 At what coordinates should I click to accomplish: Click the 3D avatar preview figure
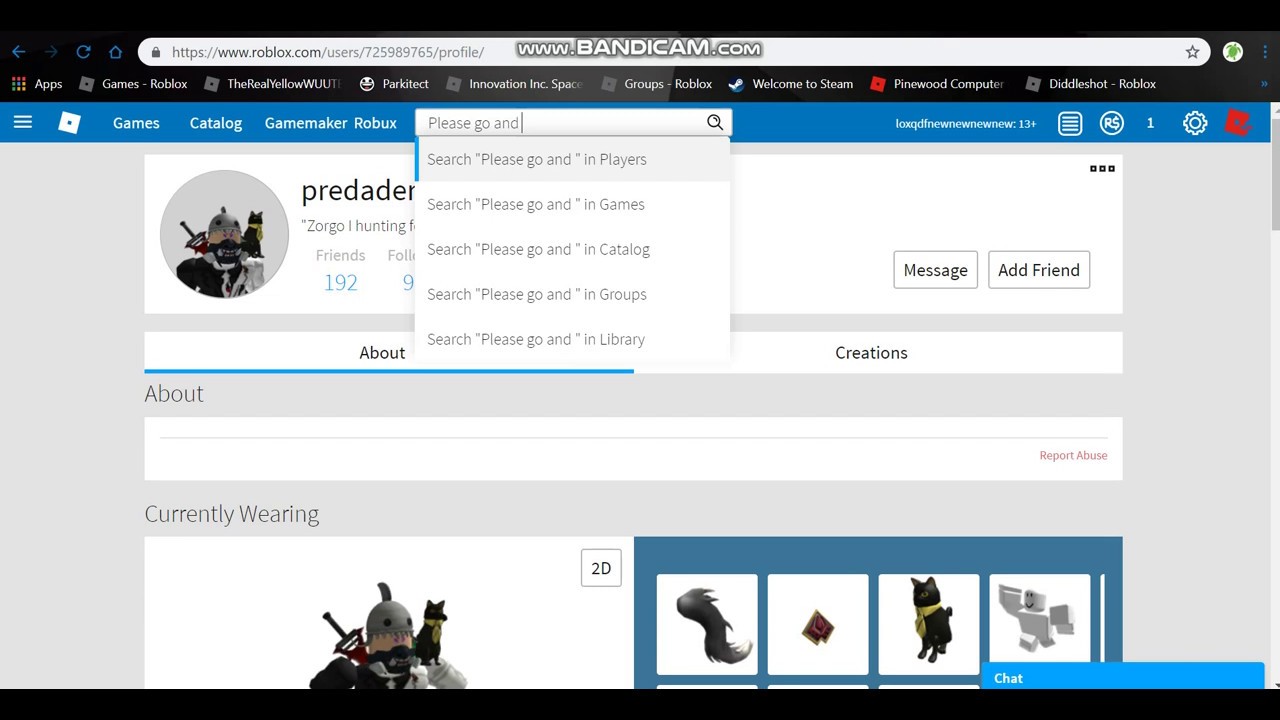click(x=388, y=636)
